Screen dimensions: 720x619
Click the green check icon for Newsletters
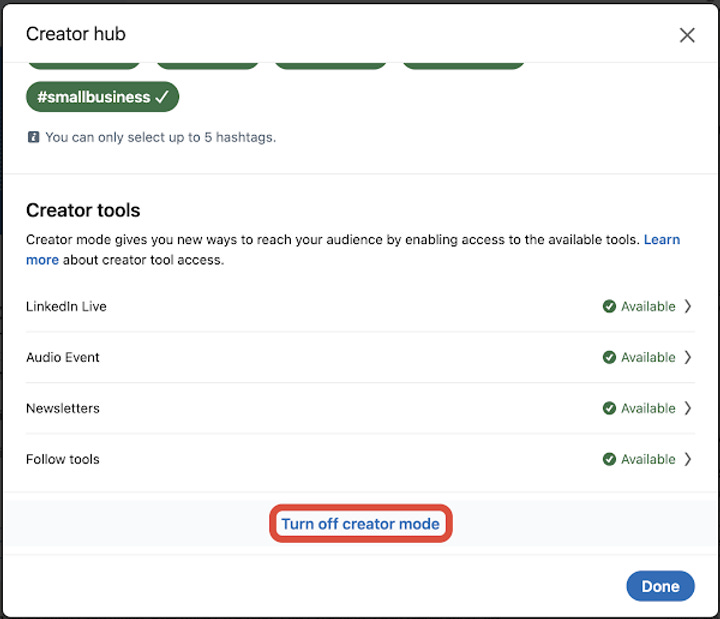(x=609, y=408)
